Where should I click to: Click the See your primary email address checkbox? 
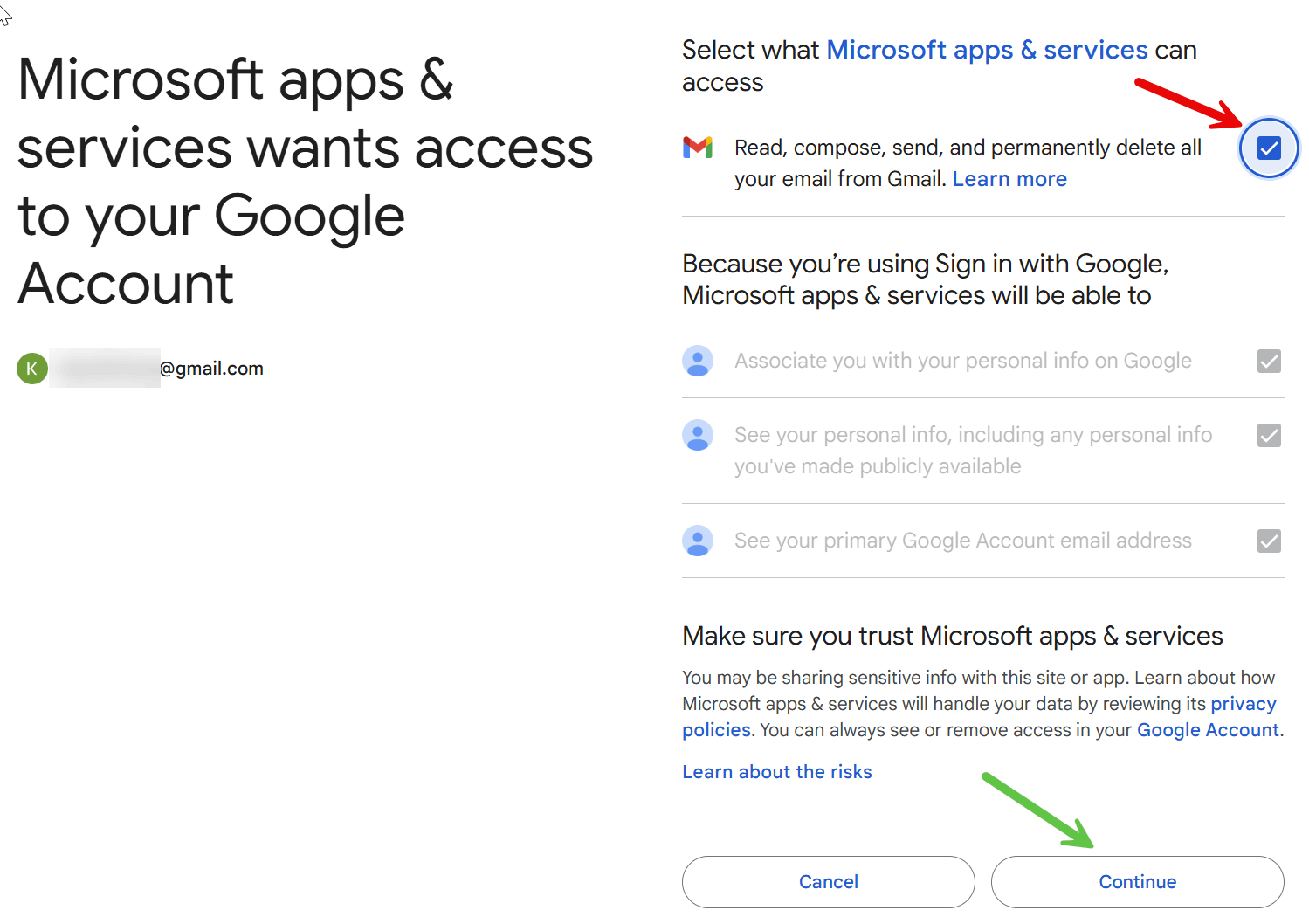click(1269, 541)
